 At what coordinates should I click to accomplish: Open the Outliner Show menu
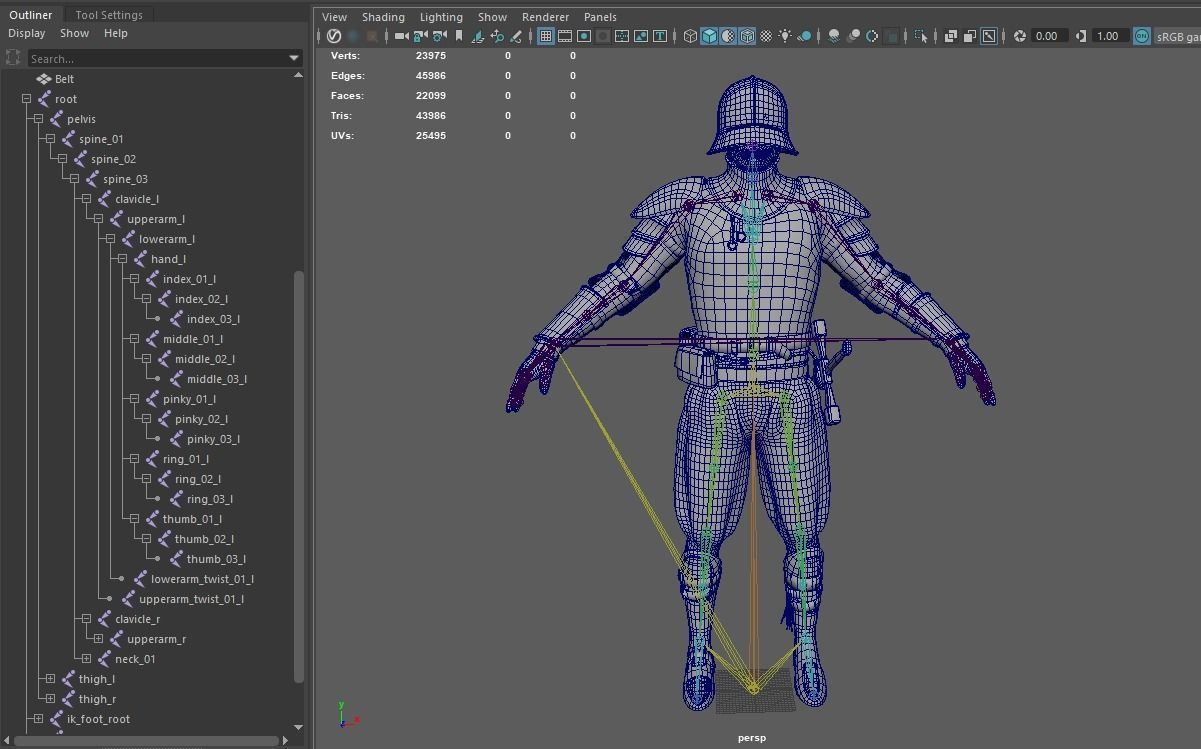tap(74, 33)
